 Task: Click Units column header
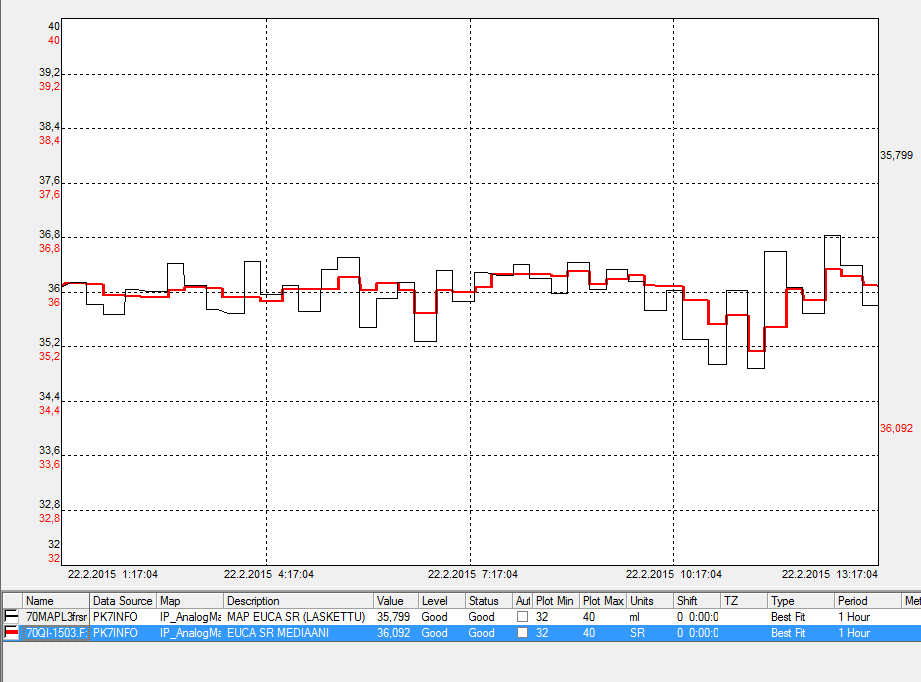[x=650, y=601]
